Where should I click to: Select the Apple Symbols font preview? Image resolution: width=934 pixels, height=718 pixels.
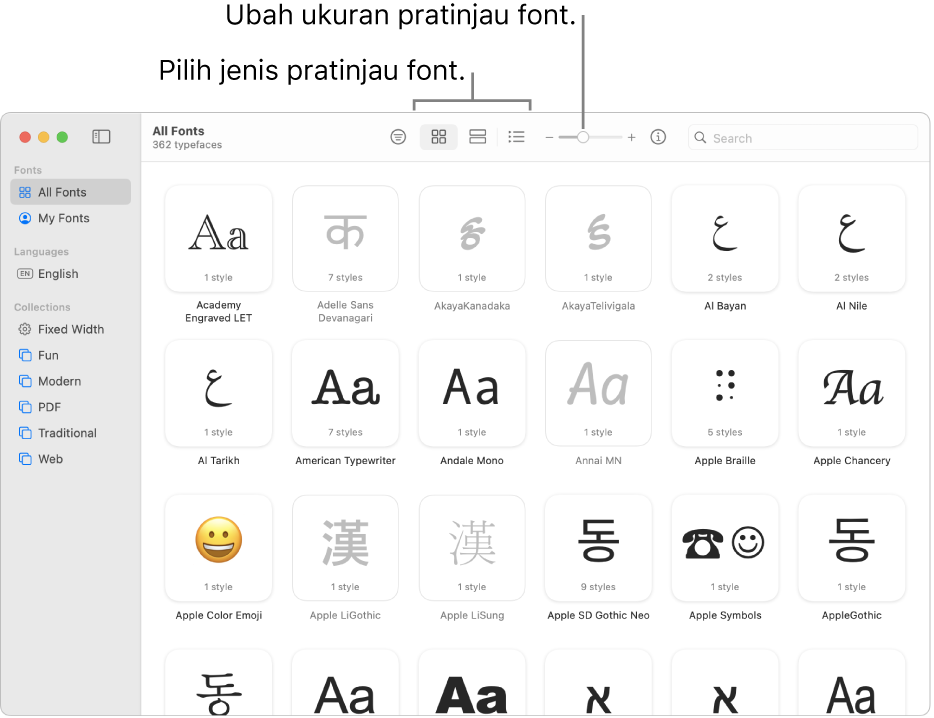click(725, 548)
